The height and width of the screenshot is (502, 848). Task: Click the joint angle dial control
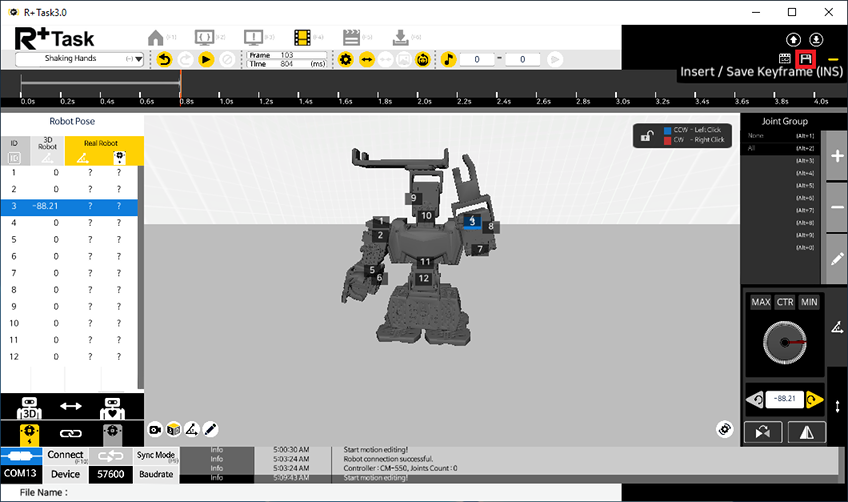point(783,343)
